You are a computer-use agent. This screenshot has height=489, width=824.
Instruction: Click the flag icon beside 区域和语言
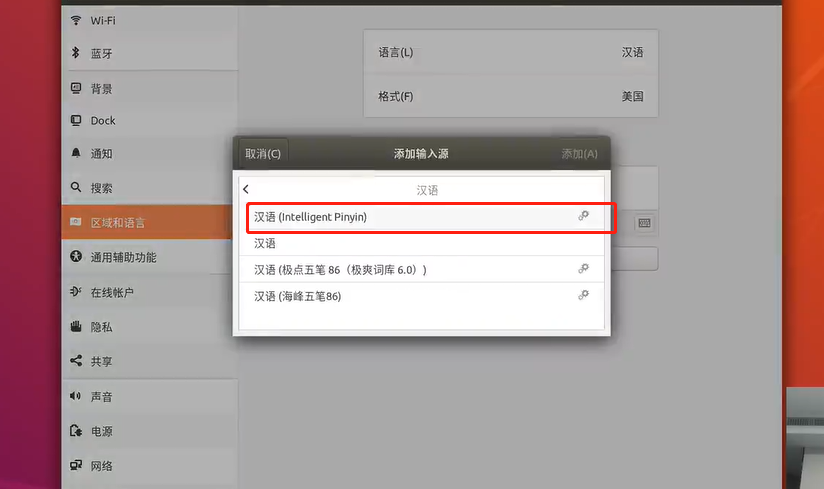coord(76,222)
